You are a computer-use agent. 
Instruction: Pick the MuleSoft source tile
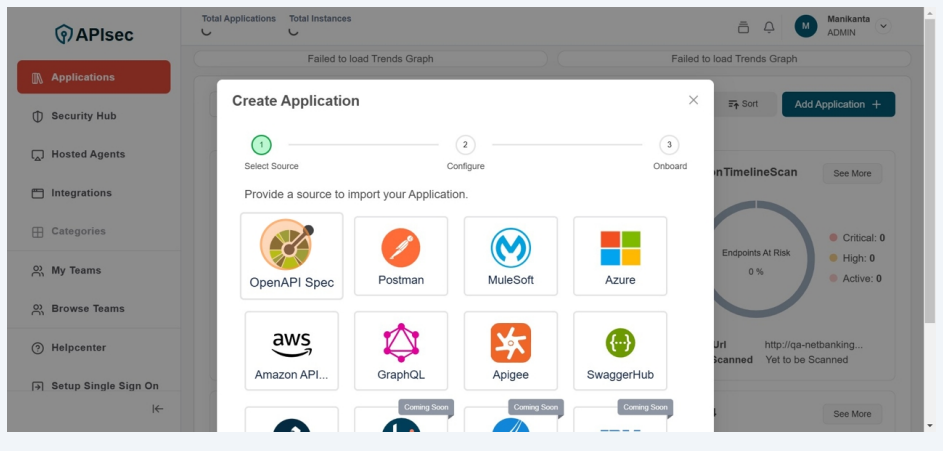(511, 256)
